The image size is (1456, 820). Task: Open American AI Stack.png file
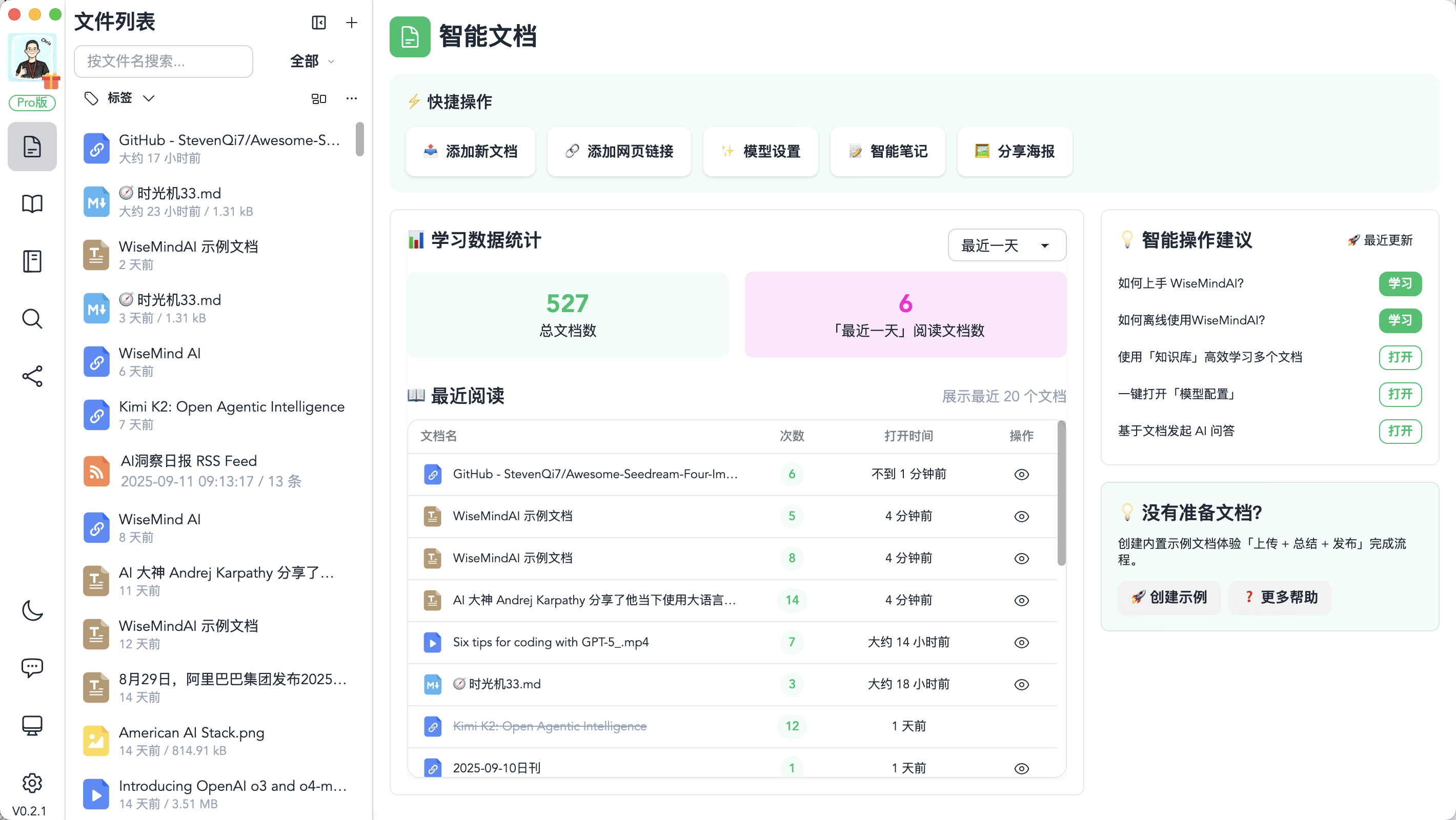[x=215, y=741]
